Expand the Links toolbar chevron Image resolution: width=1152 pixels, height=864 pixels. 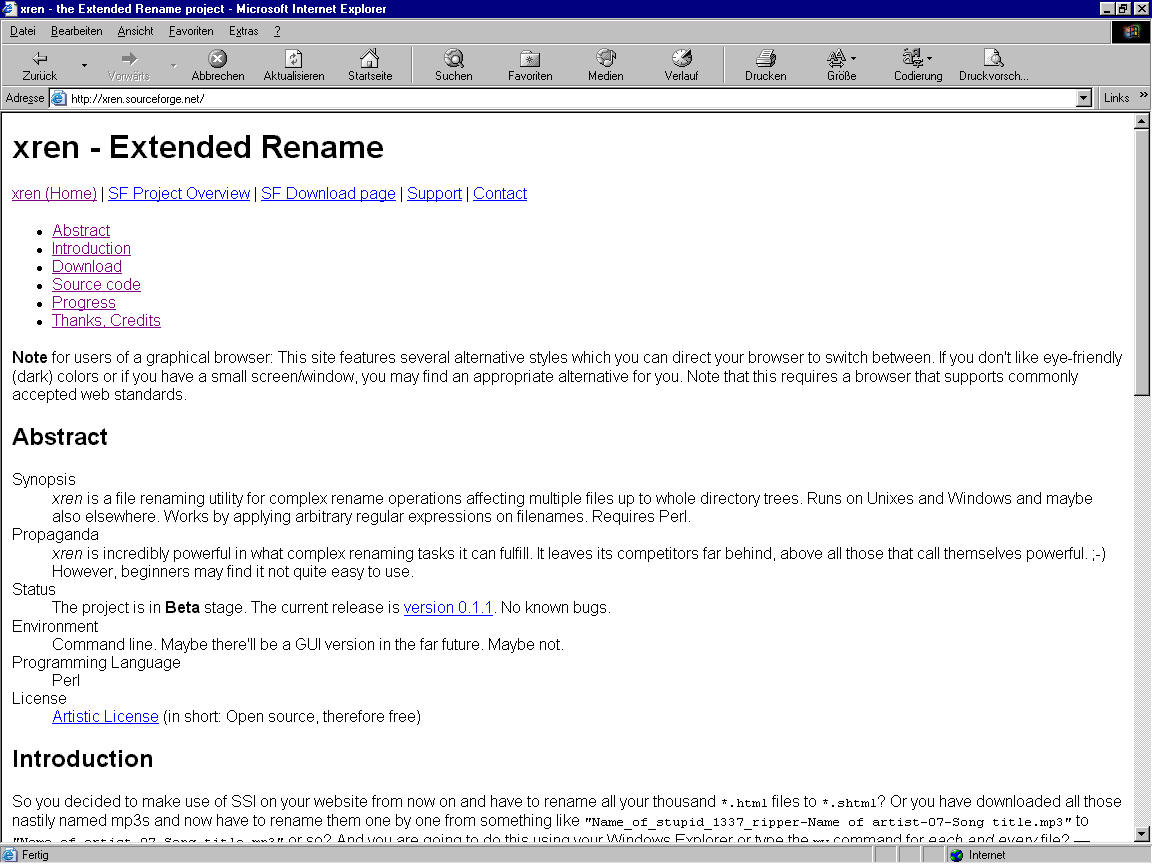pyautogui.click(x=1142, y=97)
